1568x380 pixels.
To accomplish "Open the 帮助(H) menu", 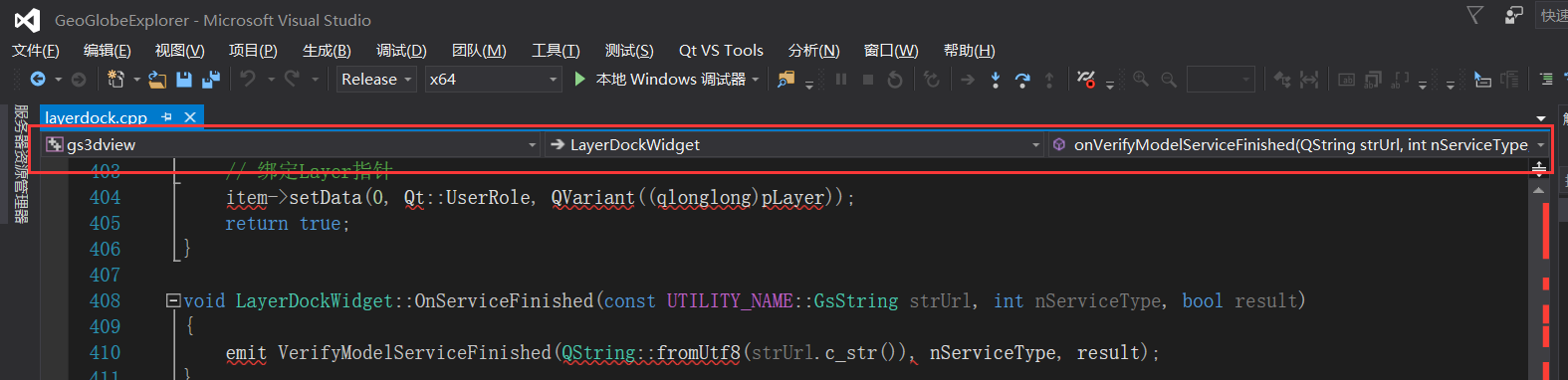I will 969,51.
